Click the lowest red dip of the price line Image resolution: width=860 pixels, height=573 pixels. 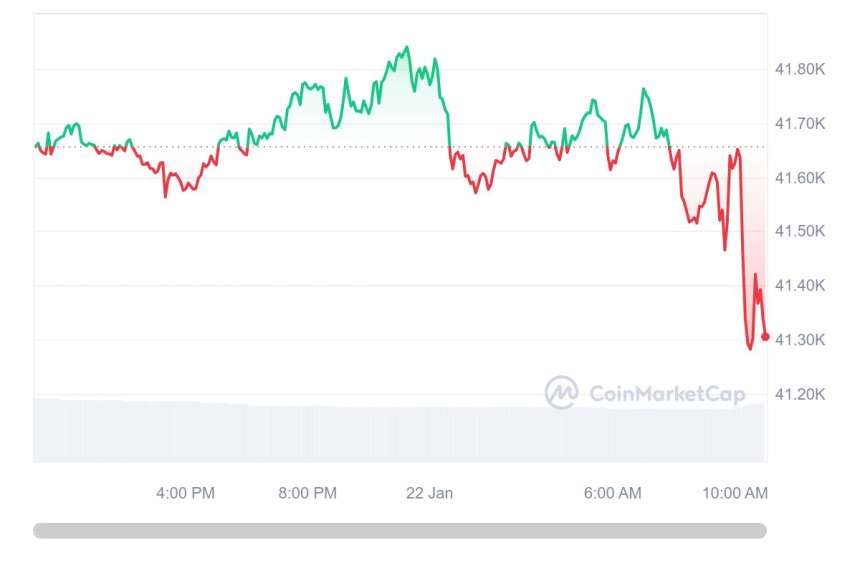click(x=750, y=348)
